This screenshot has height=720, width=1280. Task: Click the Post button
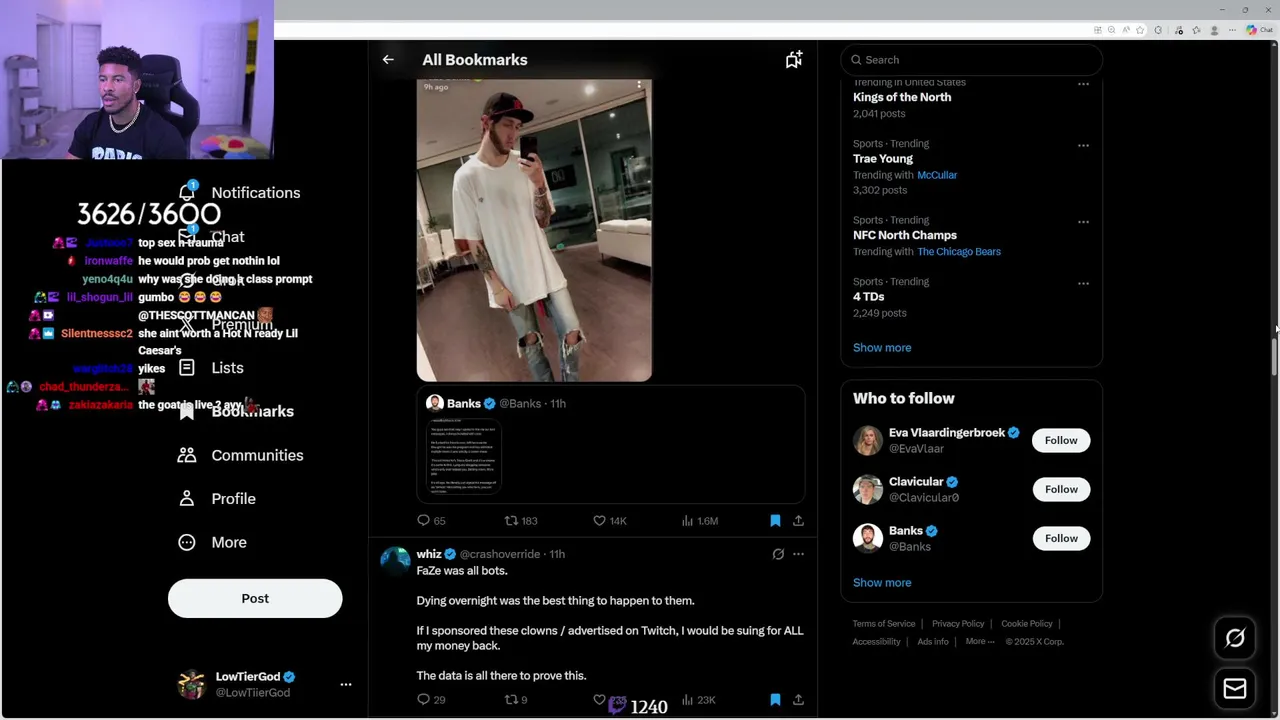click(x=255, y=599)
